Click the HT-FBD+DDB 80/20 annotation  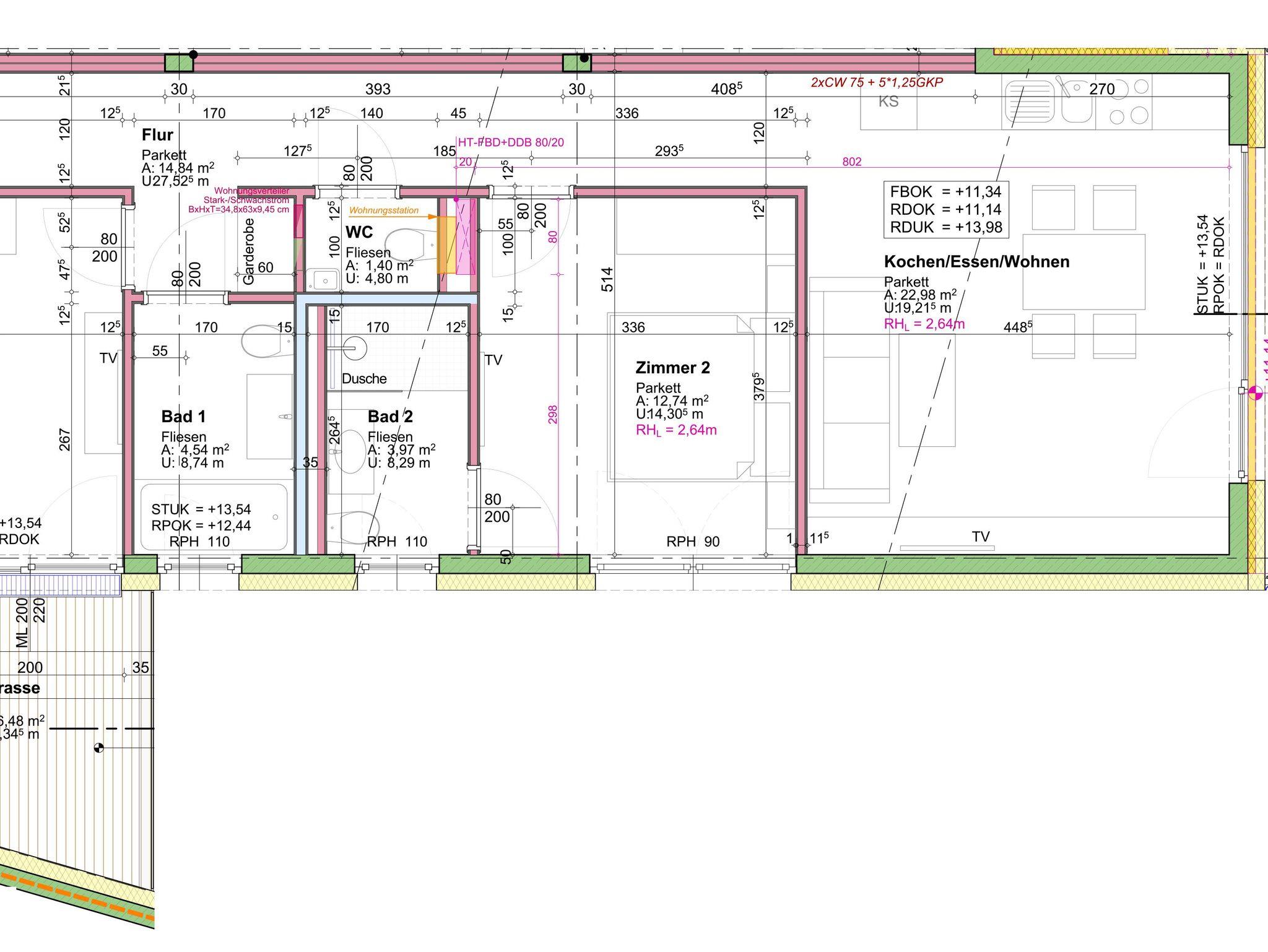[x=511, y=142]
